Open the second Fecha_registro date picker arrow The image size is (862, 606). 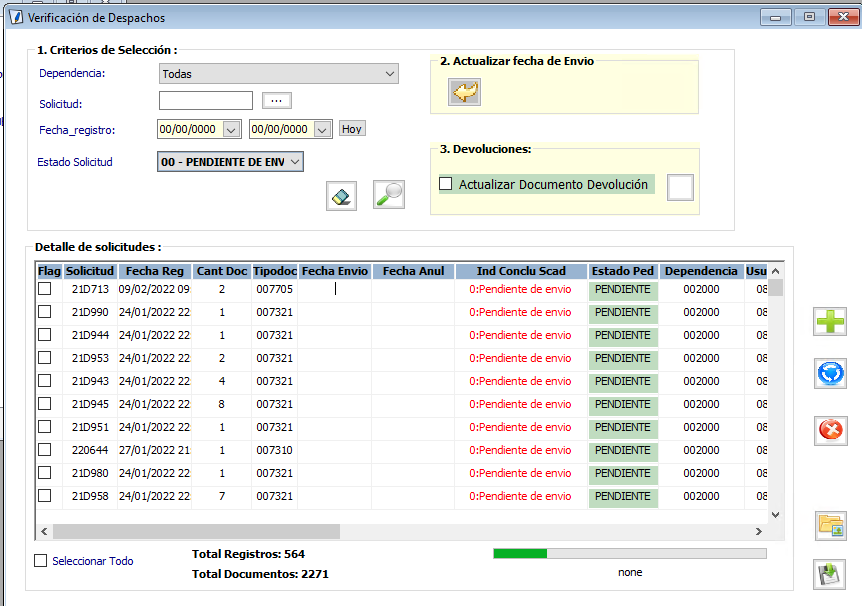323,130
